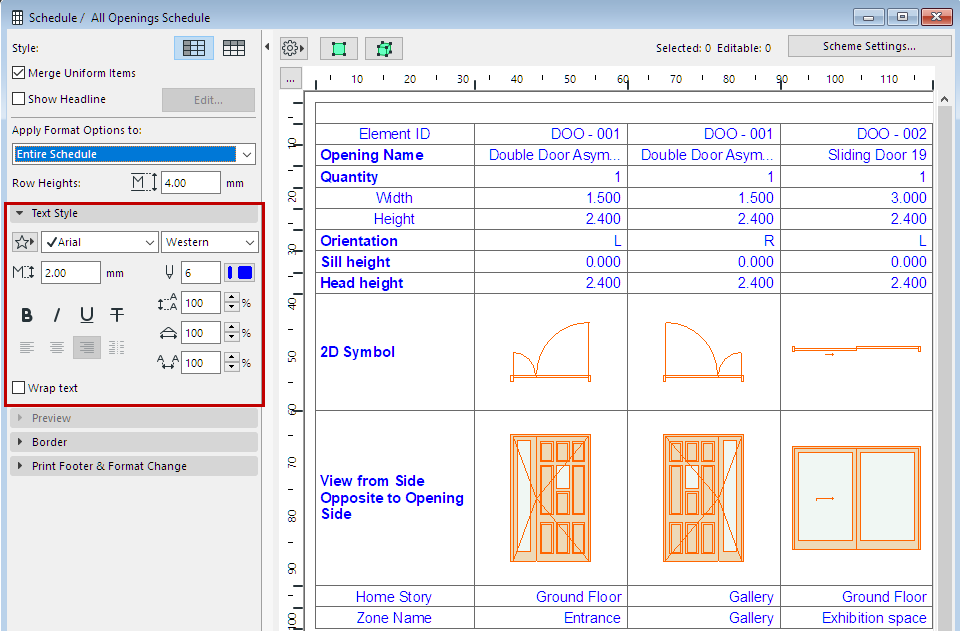
Task: Click the Scheme Settings button
Action: pos(868,46)
